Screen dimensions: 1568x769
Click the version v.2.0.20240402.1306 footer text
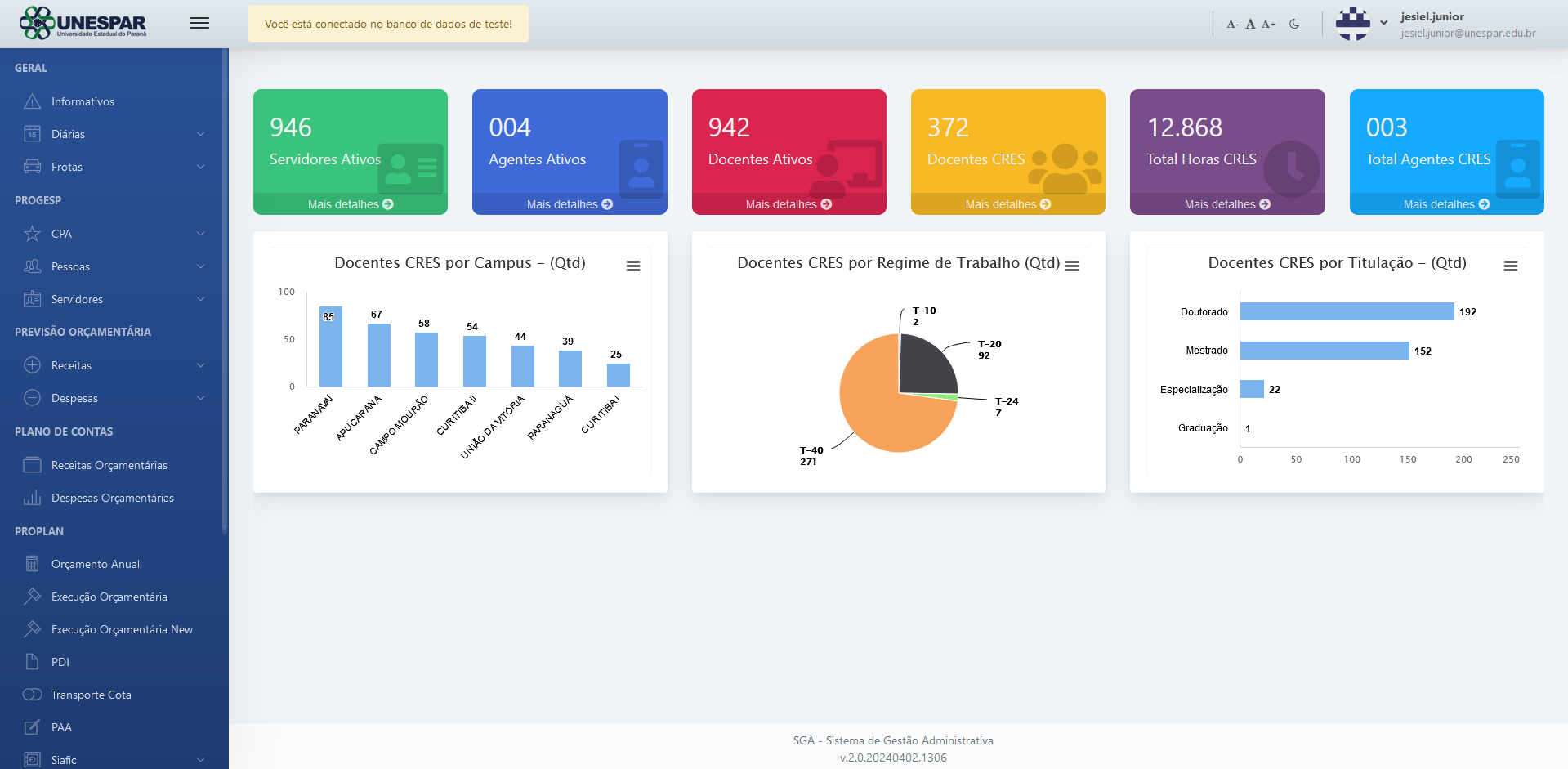(893, 758)
